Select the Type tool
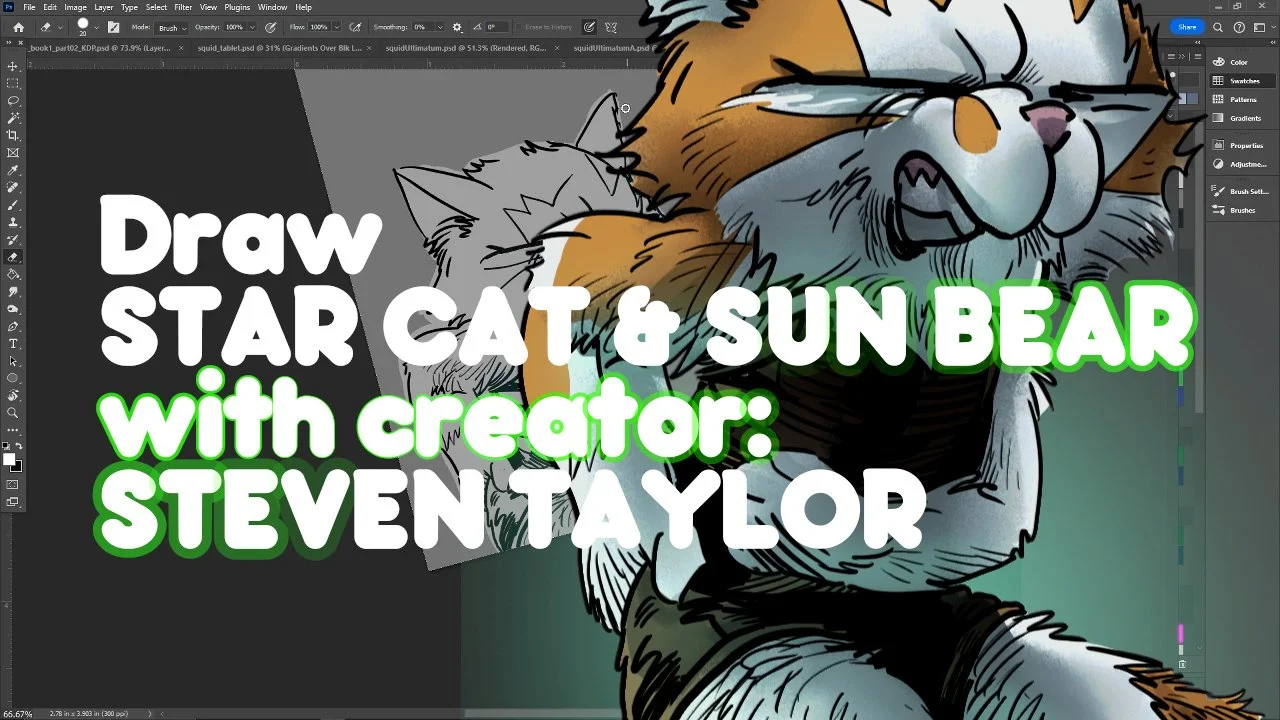The height and width of the screenshot is (720, 1280). (13, 344)
